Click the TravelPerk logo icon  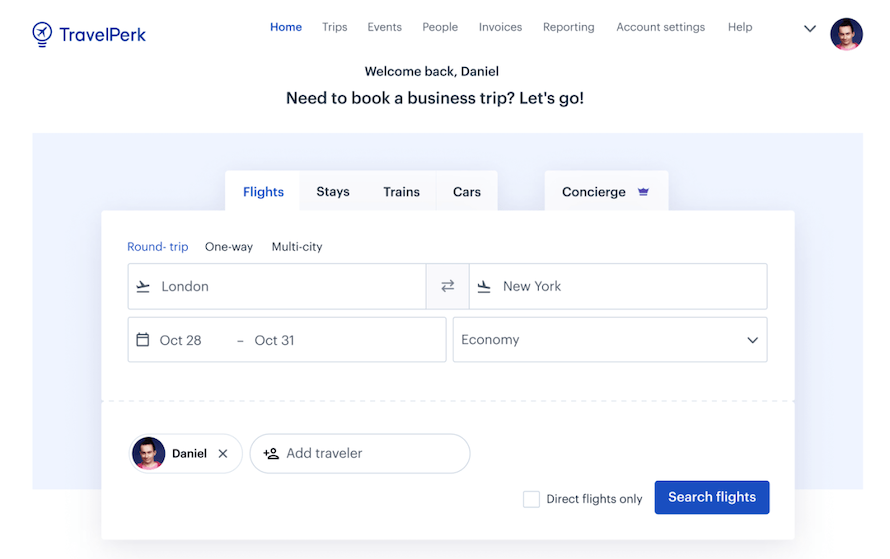coord(42,34)
